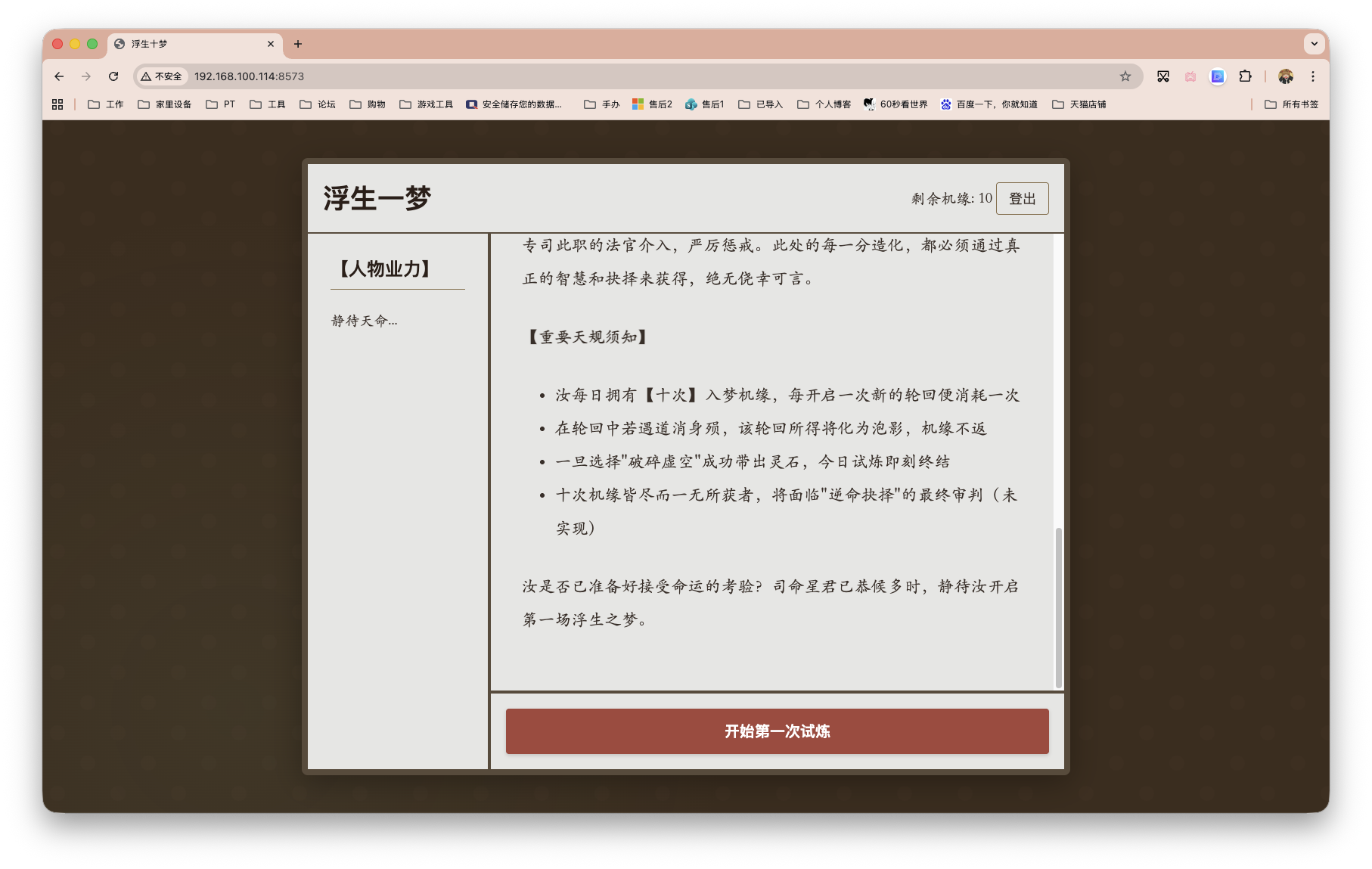Click the browser profile avatar
Viewport: 1372px width, 869px height.
[x=1285, y=76]
